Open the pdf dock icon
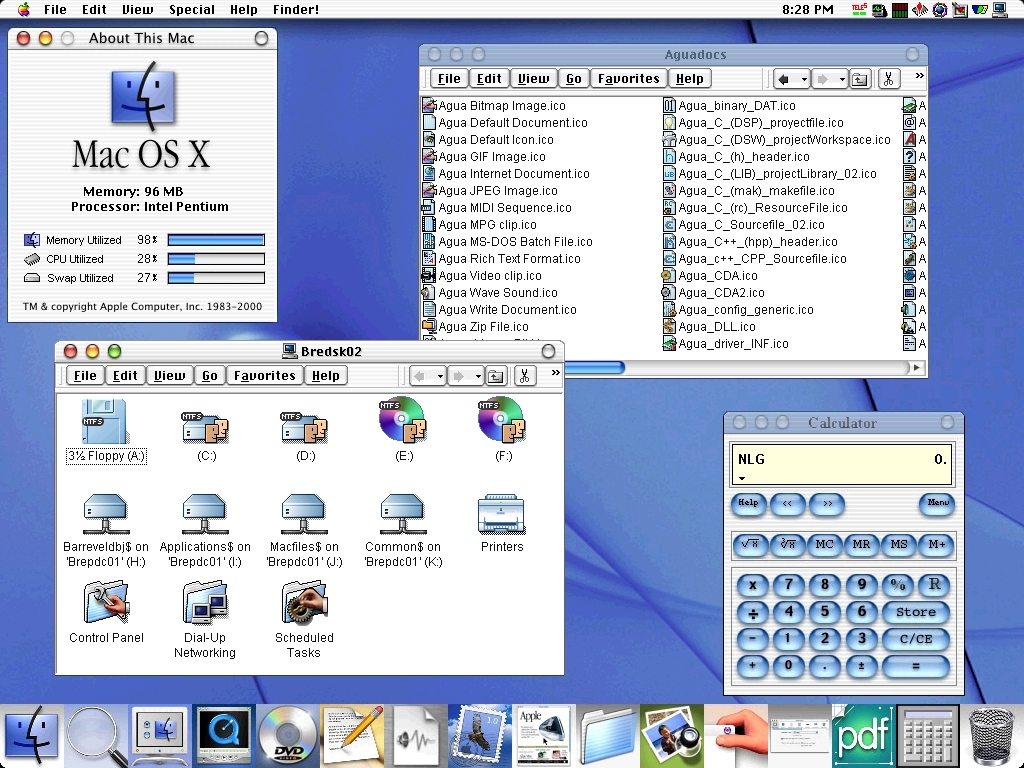Viewport: 1024px width, 768px height. 863,735
